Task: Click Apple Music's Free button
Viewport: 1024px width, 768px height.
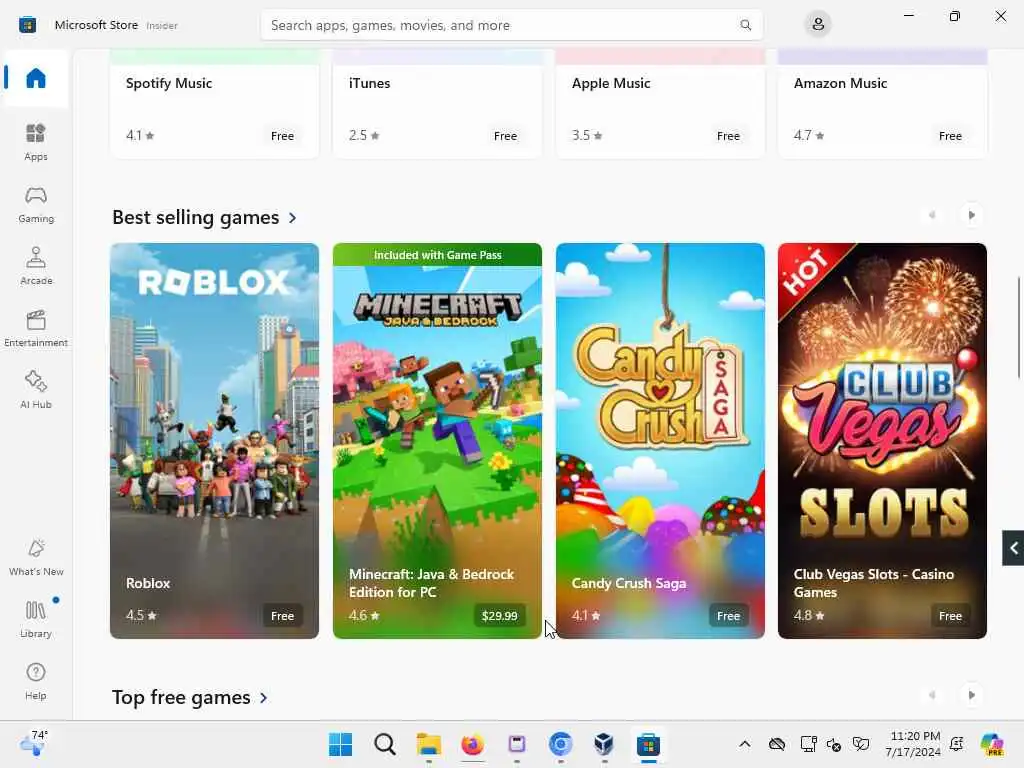Action: click(728, 136)
